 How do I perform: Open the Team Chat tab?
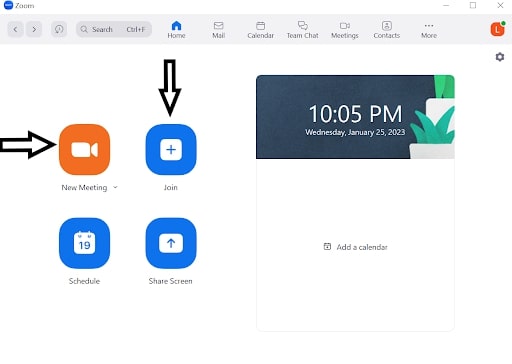[x=303, y=30]
